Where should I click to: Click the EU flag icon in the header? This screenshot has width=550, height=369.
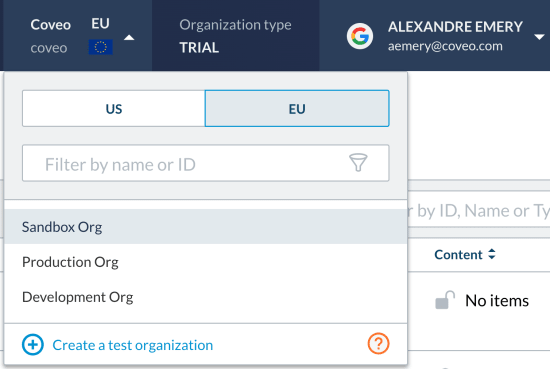(x=101, y=47)
